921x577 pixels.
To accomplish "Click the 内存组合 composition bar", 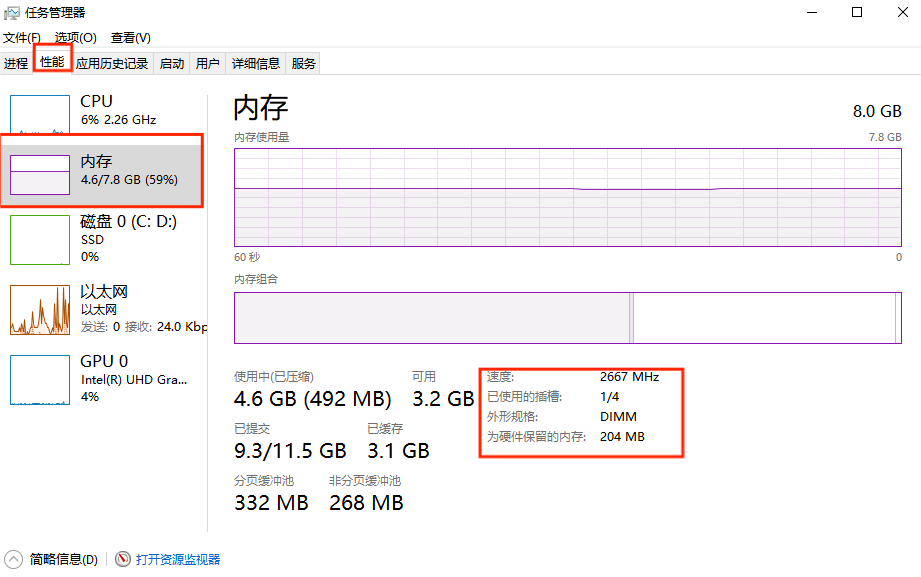I will (567, 318).
